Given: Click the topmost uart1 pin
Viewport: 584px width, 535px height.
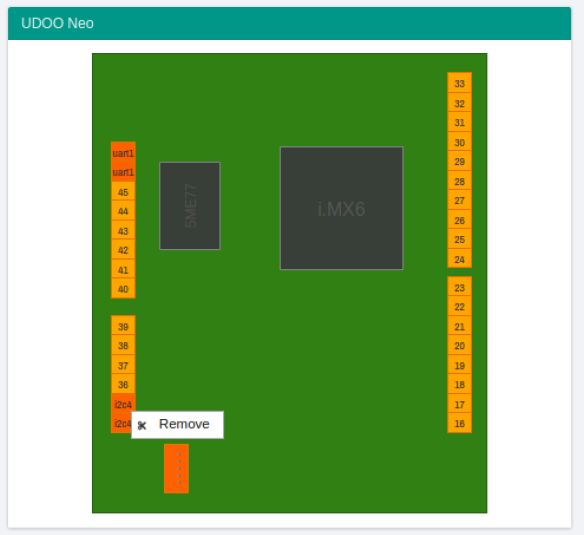Looking at the screenshot, I should 123,153.
